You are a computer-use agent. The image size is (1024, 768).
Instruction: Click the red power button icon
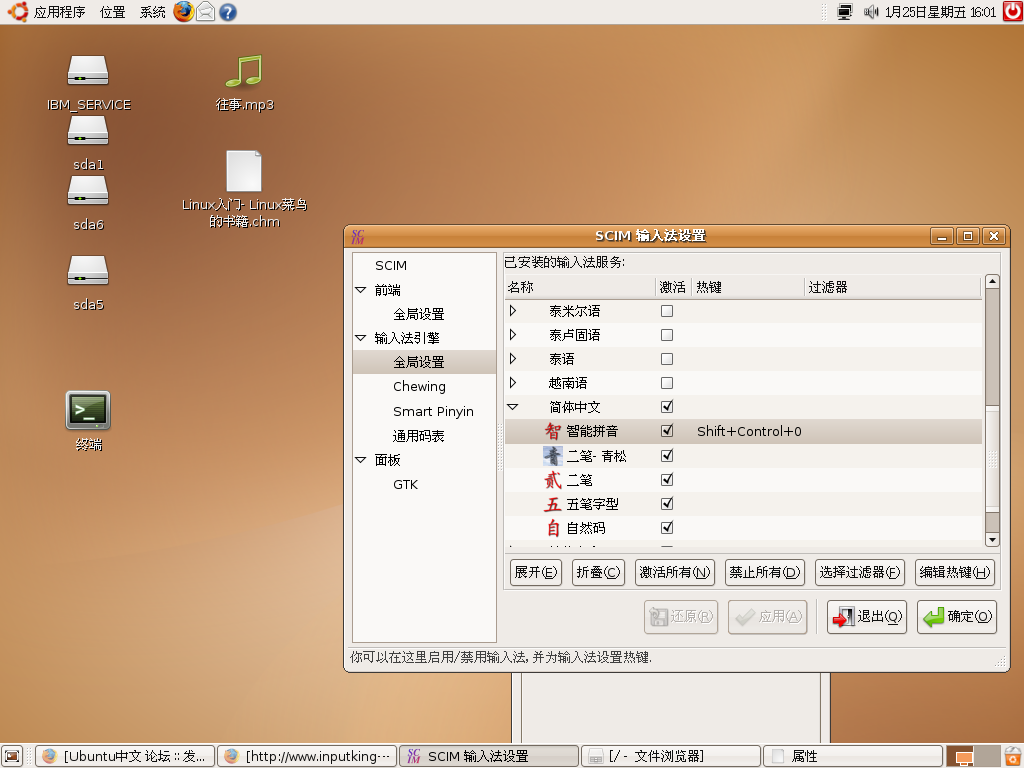1013,12
